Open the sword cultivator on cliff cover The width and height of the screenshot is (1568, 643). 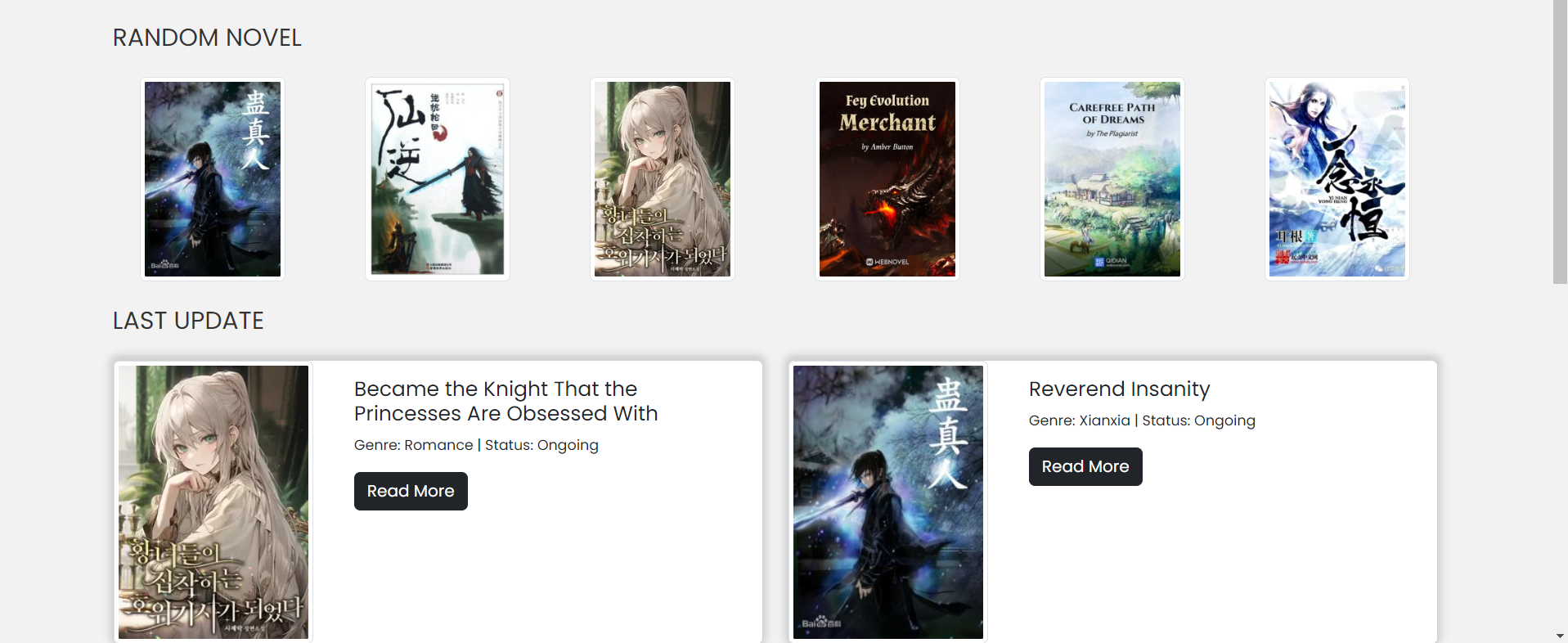point(438,179)
